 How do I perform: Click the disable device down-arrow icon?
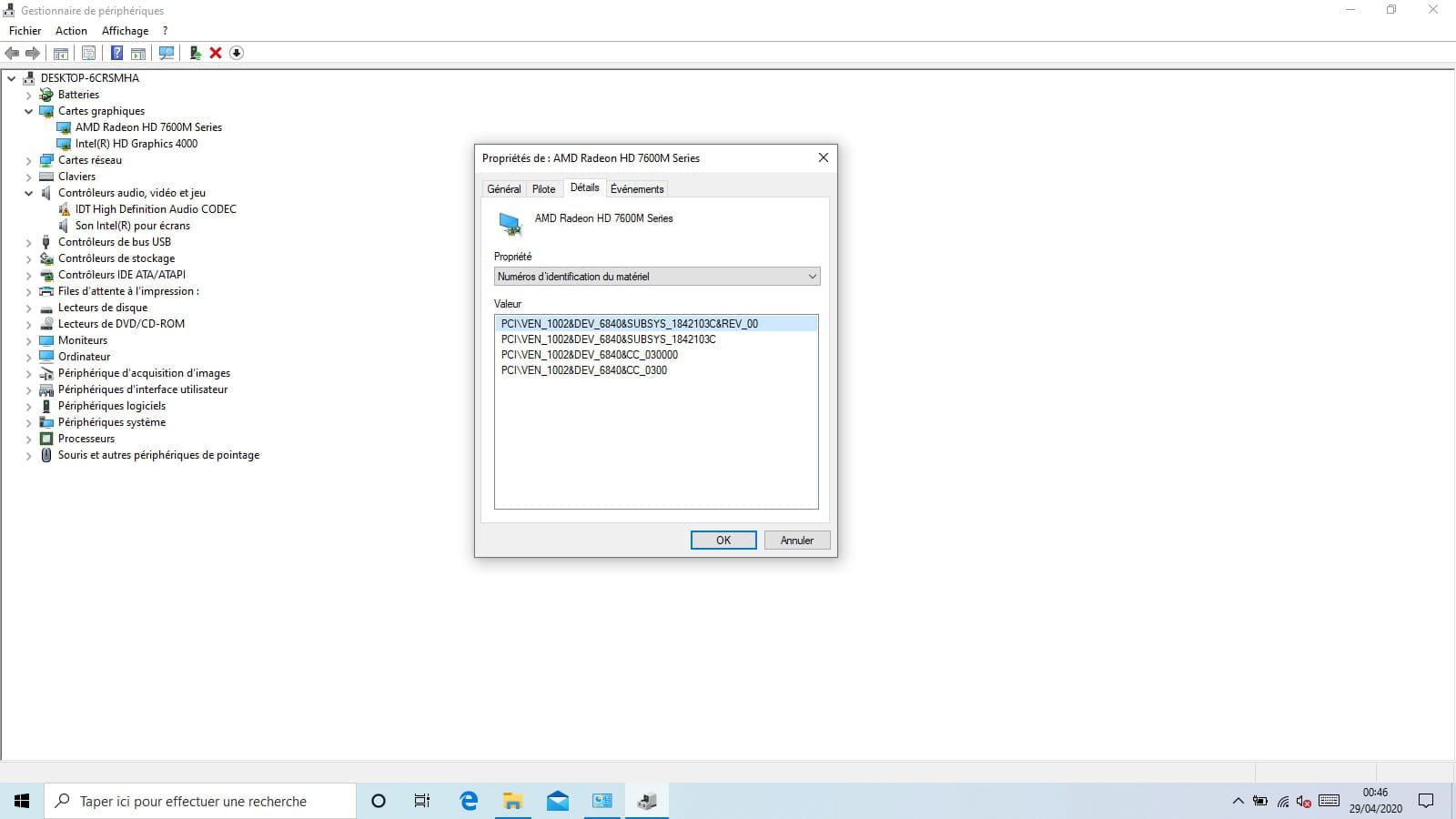[x=237, y=53]
